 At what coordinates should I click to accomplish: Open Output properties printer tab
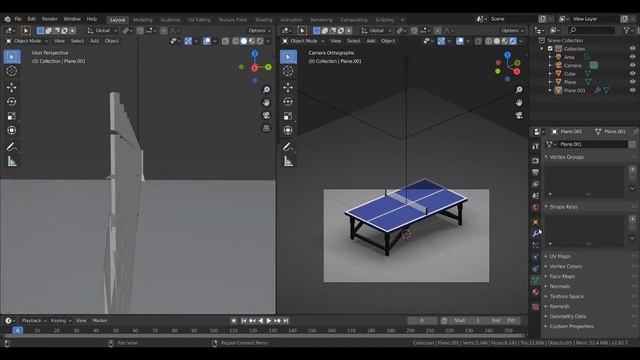[536, 172]
